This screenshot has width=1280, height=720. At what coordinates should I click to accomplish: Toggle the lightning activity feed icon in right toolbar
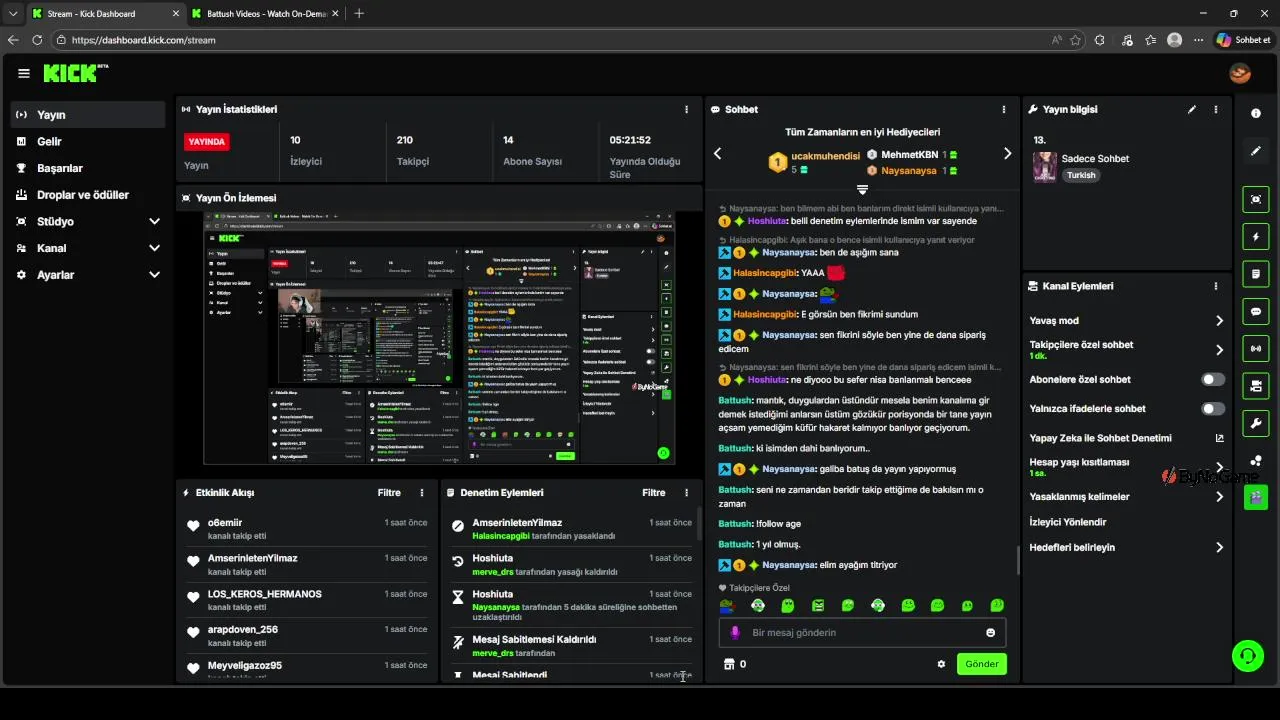point(1256,236)
